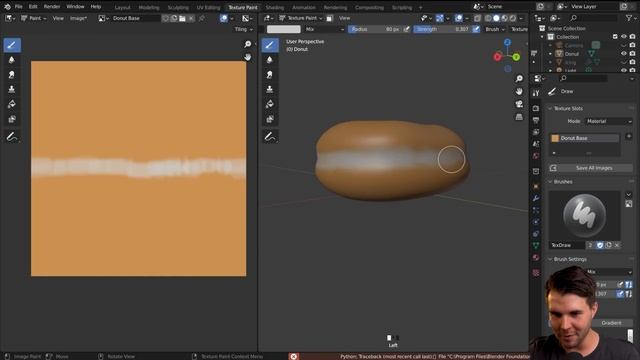Toggle radius pen pressure button
The width and height of the screenshot is (640, 360).
point(407,29)
